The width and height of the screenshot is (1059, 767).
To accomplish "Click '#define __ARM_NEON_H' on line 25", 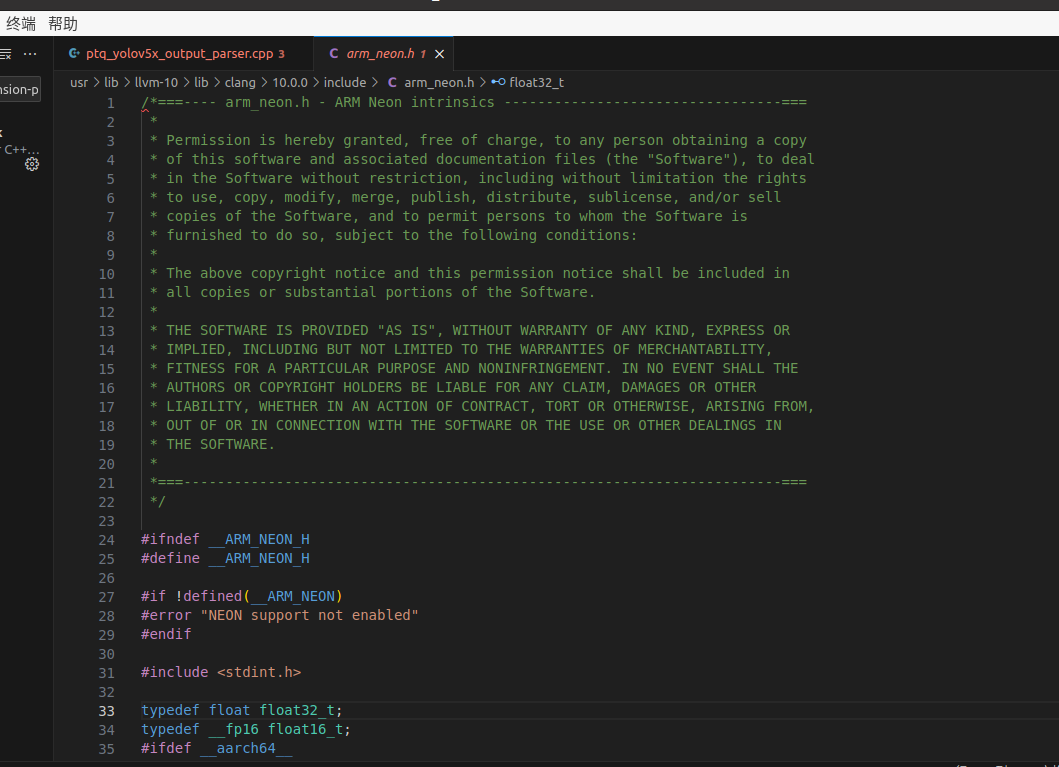I will click(x=225, y=558).
